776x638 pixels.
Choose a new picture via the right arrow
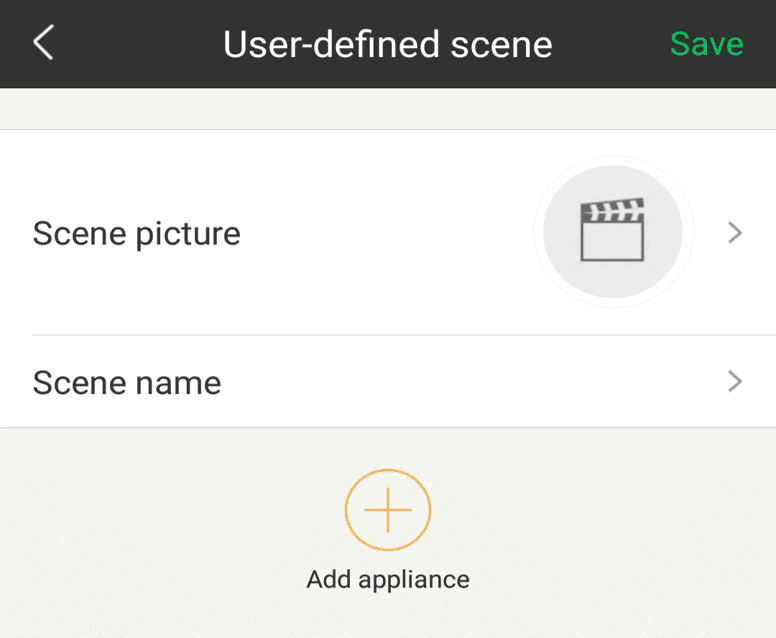coord(735,233)
